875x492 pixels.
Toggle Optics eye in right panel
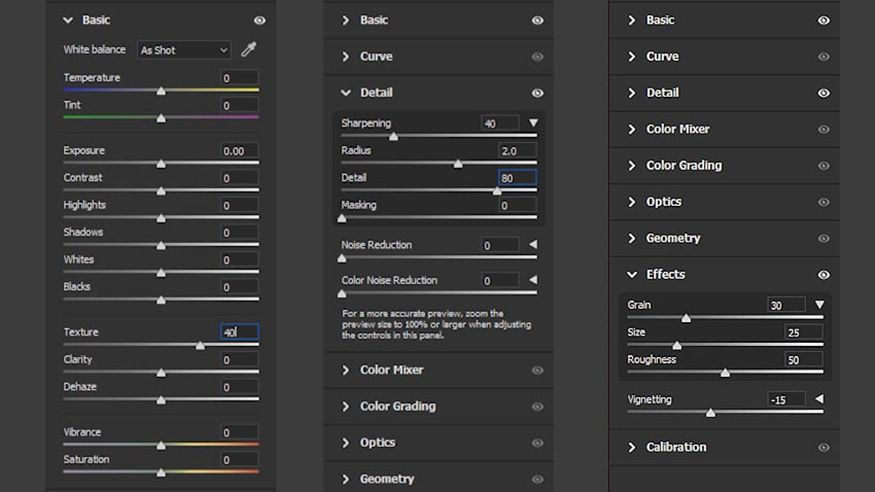(x=824, y=202)
